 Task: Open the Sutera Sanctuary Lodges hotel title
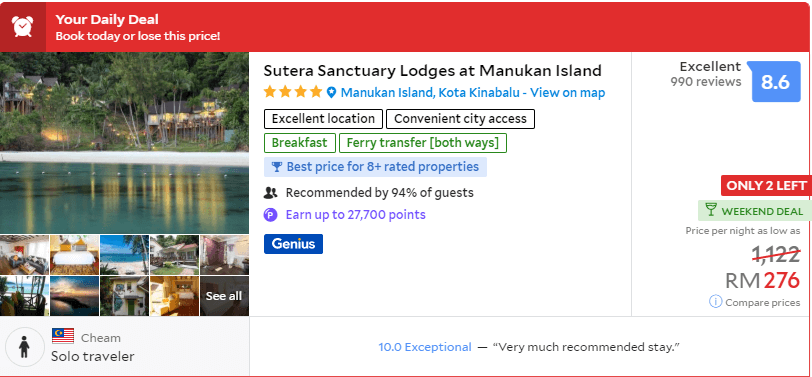pyautogui.click(x=432, y=70)
